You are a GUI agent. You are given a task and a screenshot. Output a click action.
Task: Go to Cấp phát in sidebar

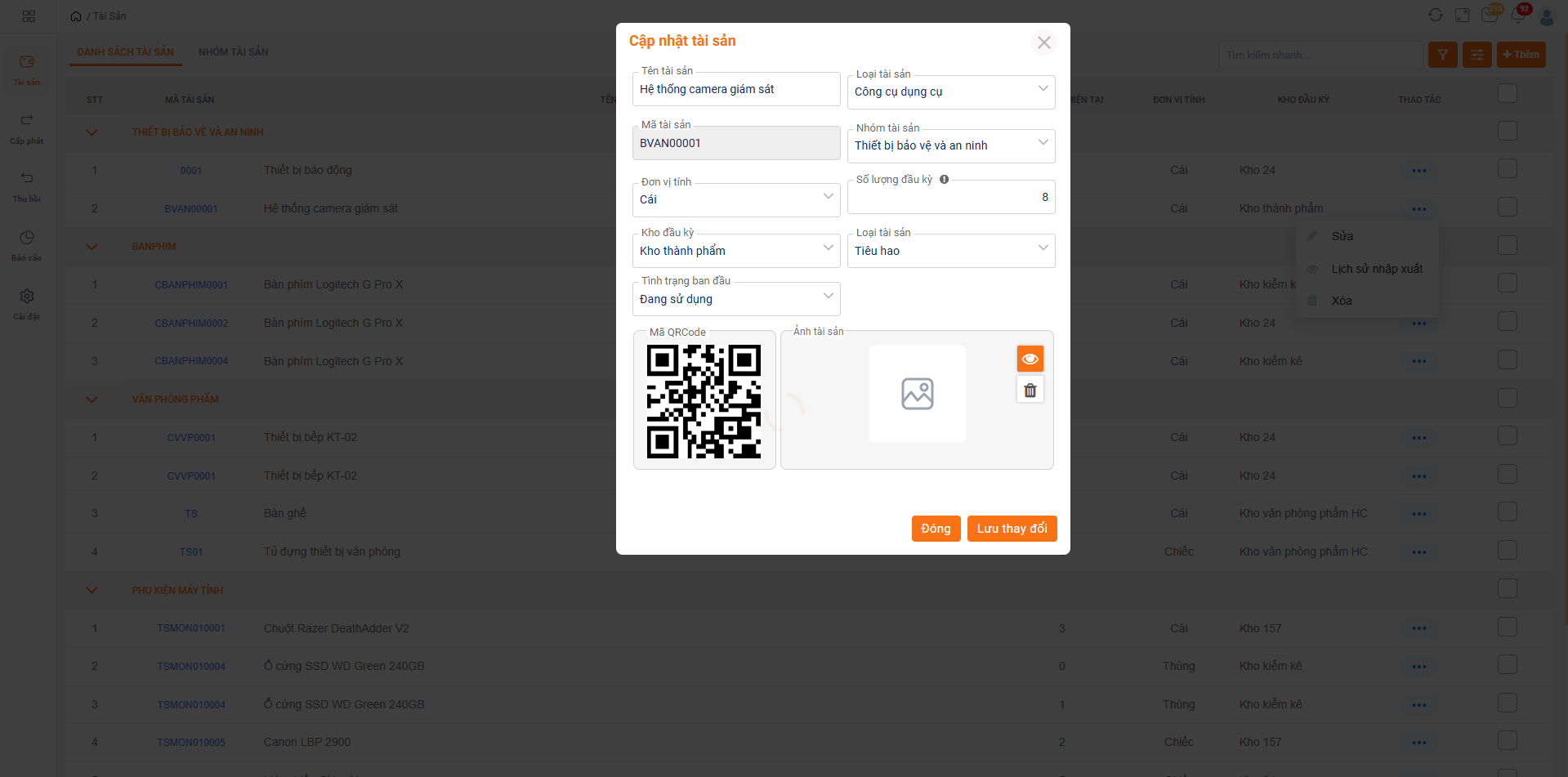point(27,127)
